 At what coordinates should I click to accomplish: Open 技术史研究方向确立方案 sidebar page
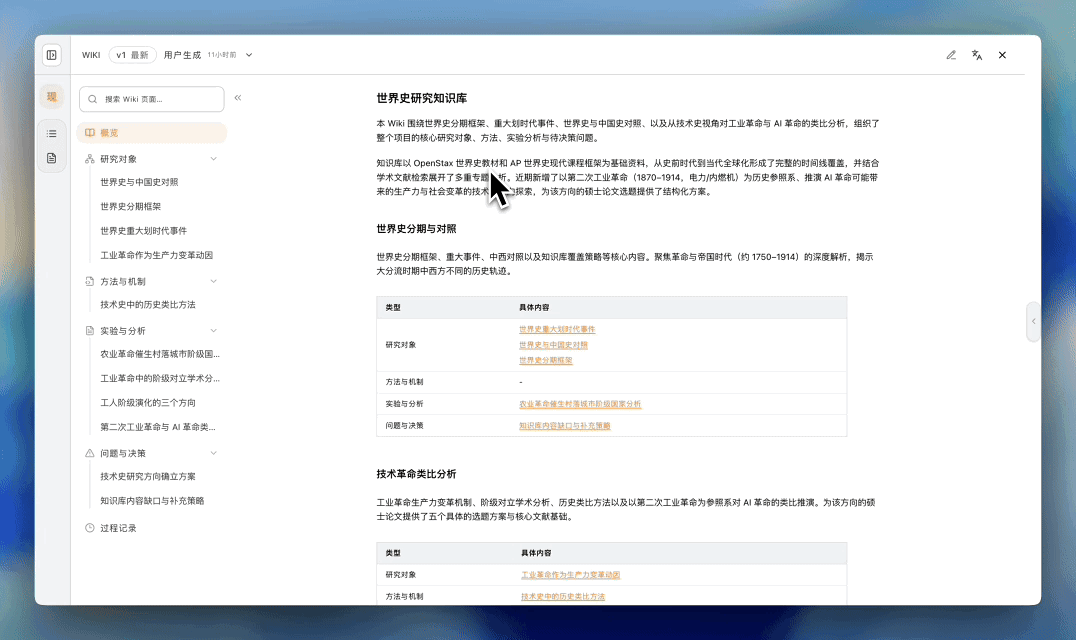[148, 477]
